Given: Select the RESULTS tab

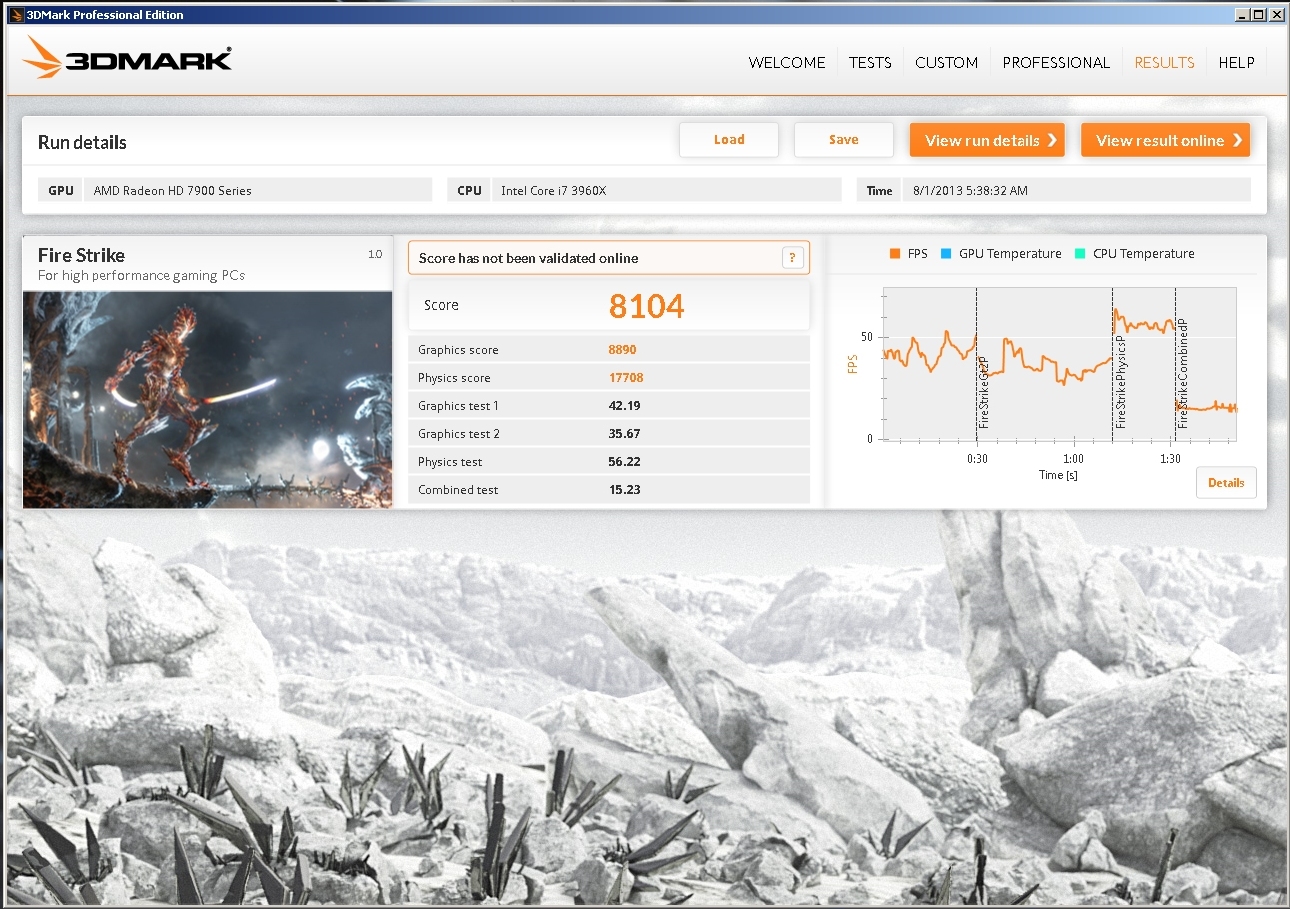Looking at the screenshot, I should (x=1164, y=62).
